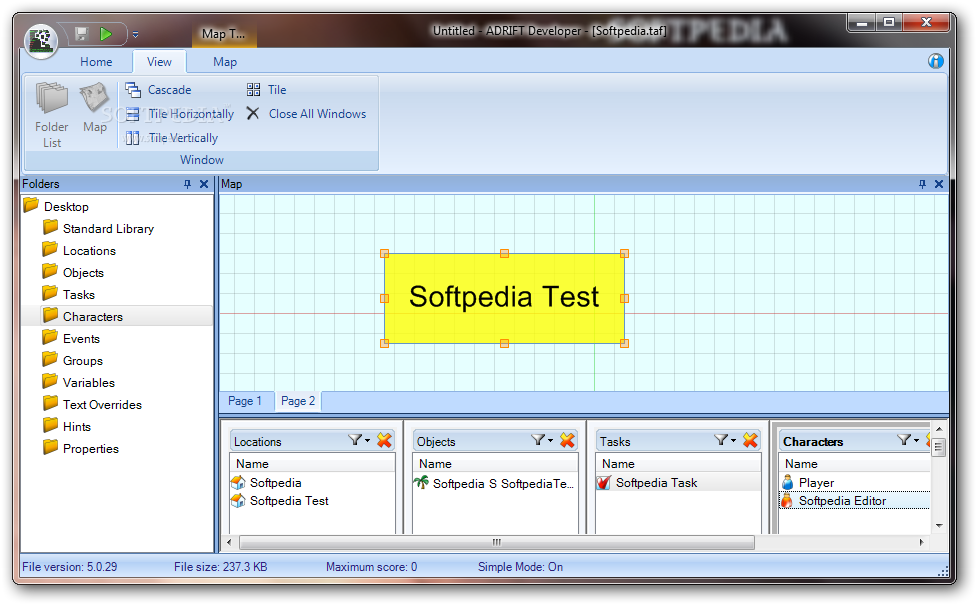
Task: Toggle the Folder List button
Action: click(52, 115)
